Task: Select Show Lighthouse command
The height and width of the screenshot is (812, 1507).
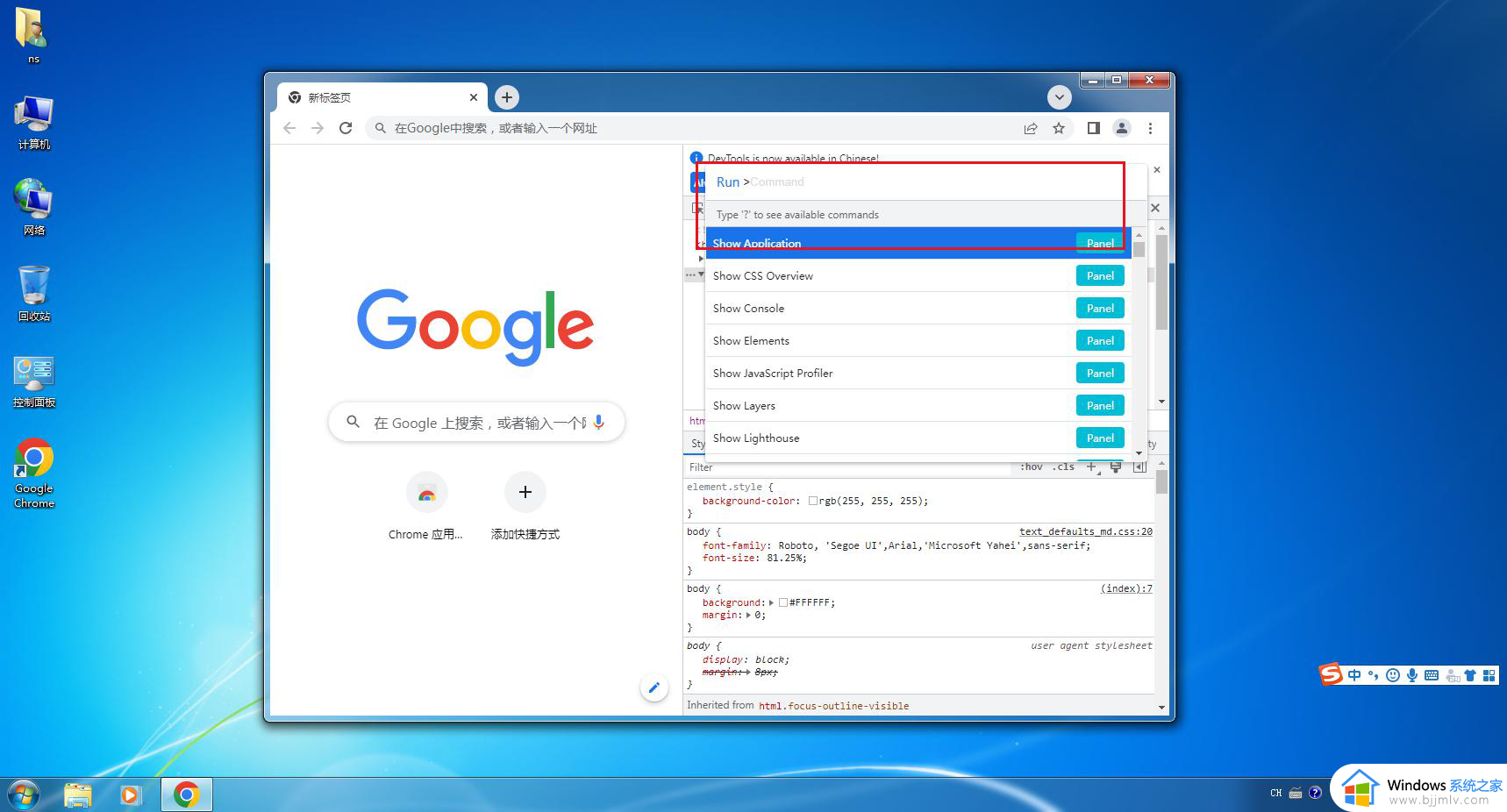Action: [x=755, y=438]
